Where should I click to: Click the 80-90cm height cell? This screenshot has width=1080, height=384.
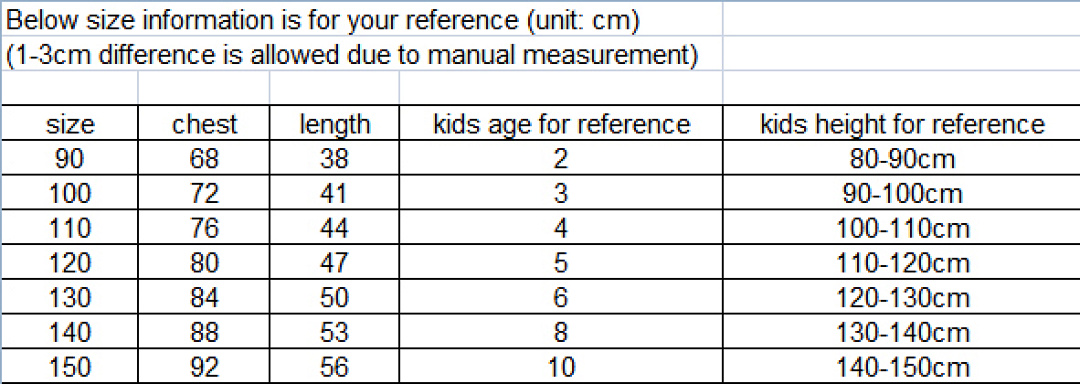[x=902, y=160]
